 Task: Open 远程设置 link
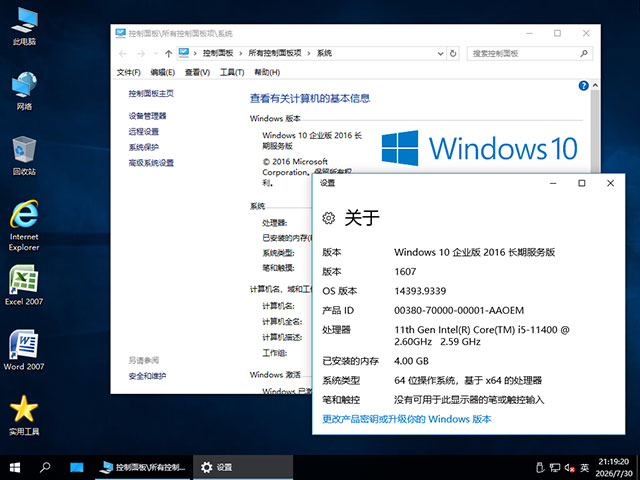coord(144,131)
